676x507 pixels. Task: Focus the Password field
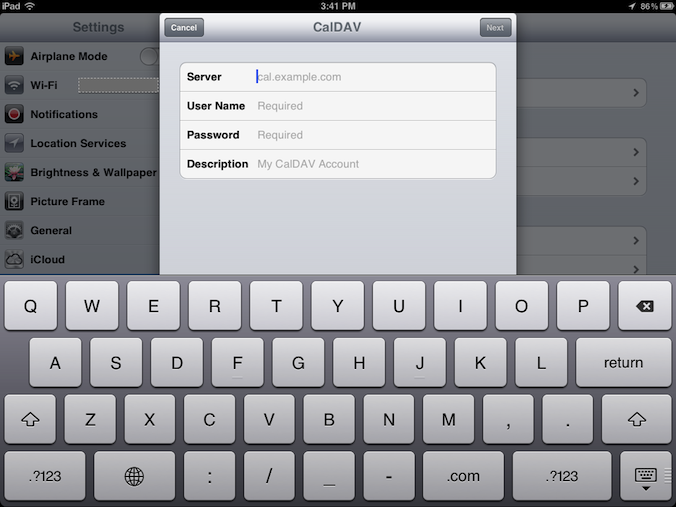[338, 135]
